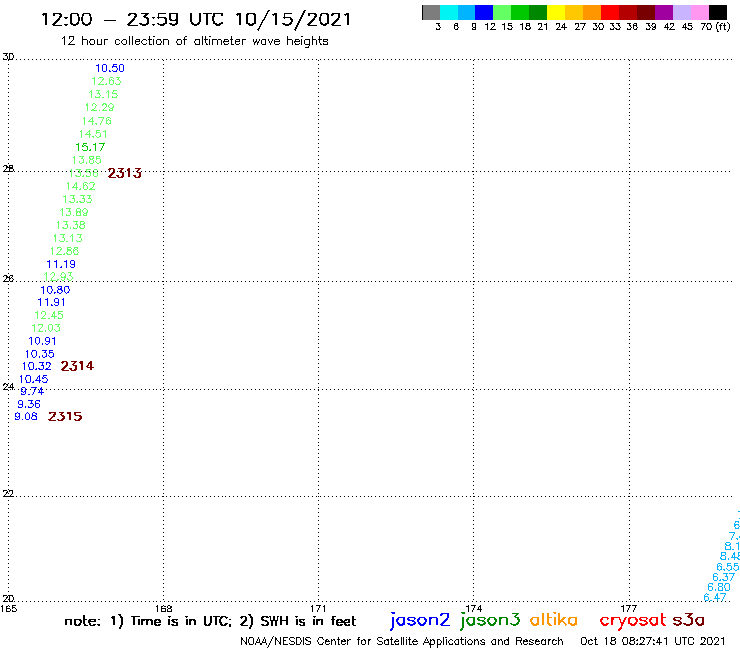This screenshot has height=650, width=740.
Task: Select the wave height reading 10.45
Action: pos(34,379)
